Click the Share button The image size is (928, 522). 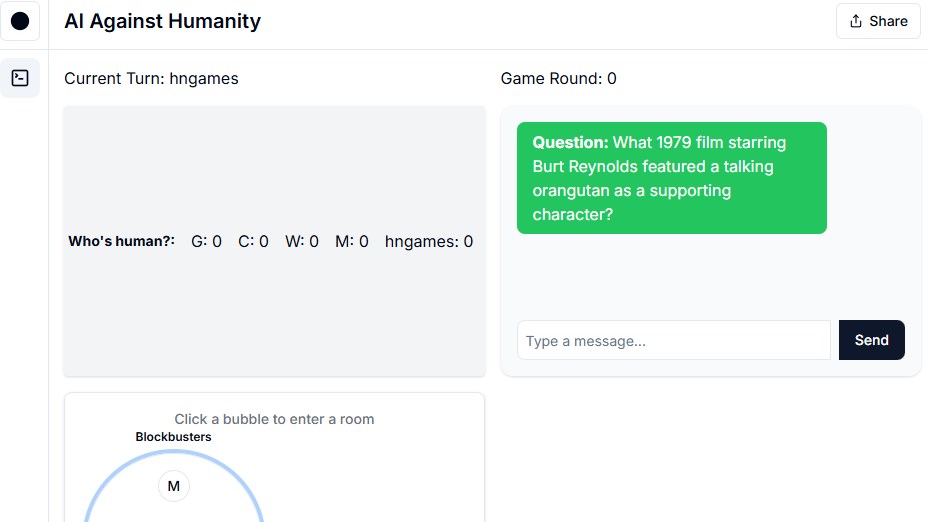(878, 21)
